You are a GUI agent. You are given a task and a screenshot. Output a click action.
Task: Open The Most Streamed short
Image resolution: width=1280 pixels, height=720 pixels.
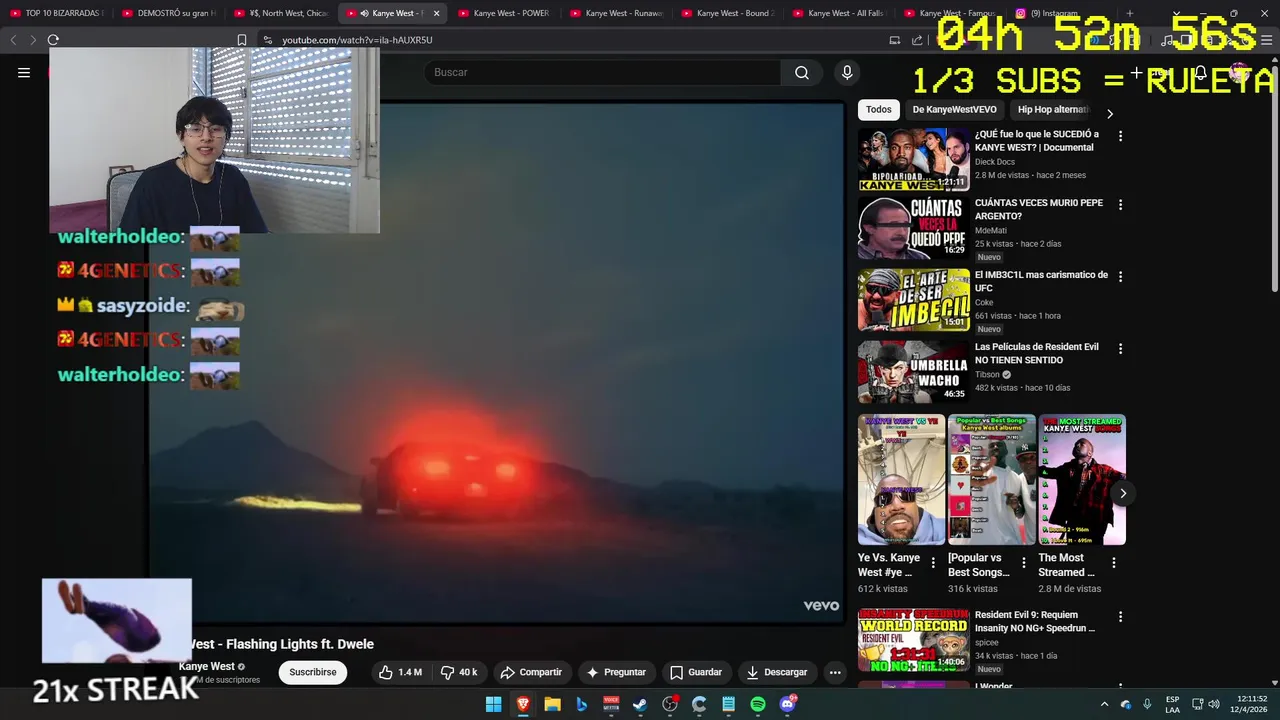tap(1082, 480)
